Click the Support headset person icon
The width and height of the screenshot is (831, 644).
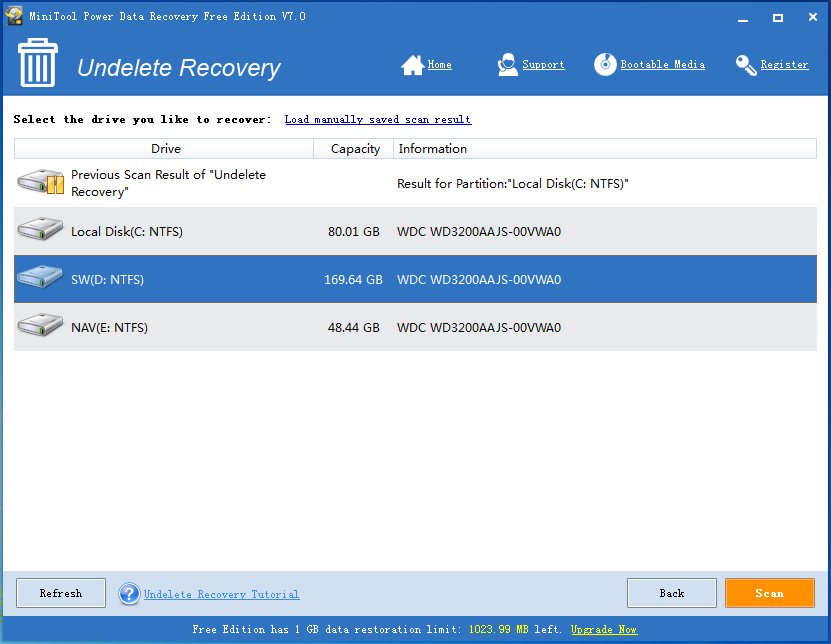pyautogui.click(x=507, y=65)
